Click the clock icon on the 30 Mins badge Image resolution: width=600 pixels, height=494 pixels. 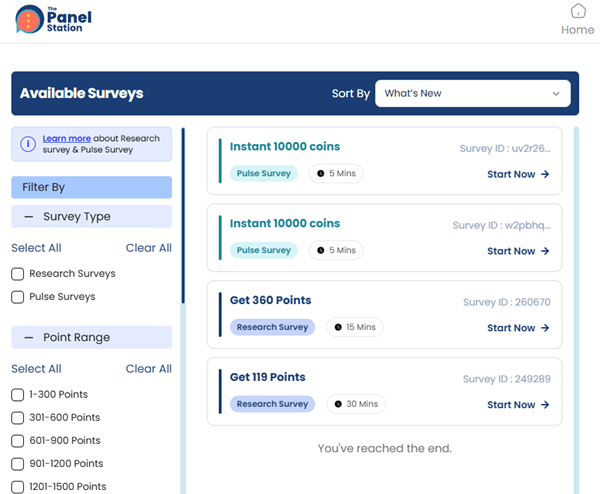click(338, 404)
